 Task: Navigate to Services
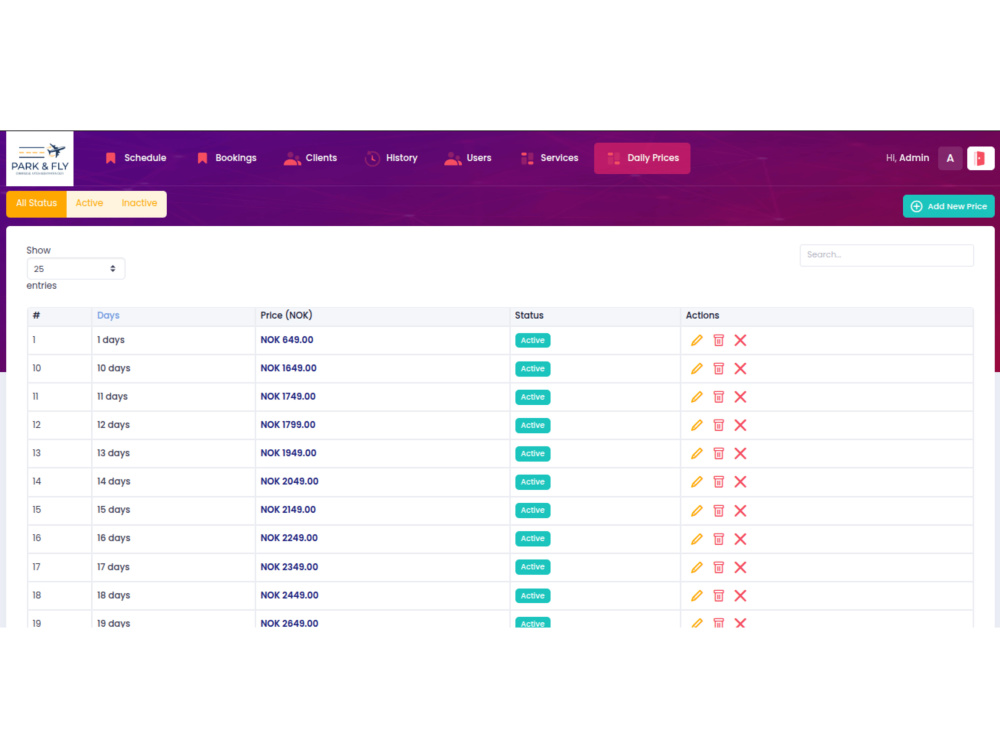pyautogui.click(x=550, y=158)
